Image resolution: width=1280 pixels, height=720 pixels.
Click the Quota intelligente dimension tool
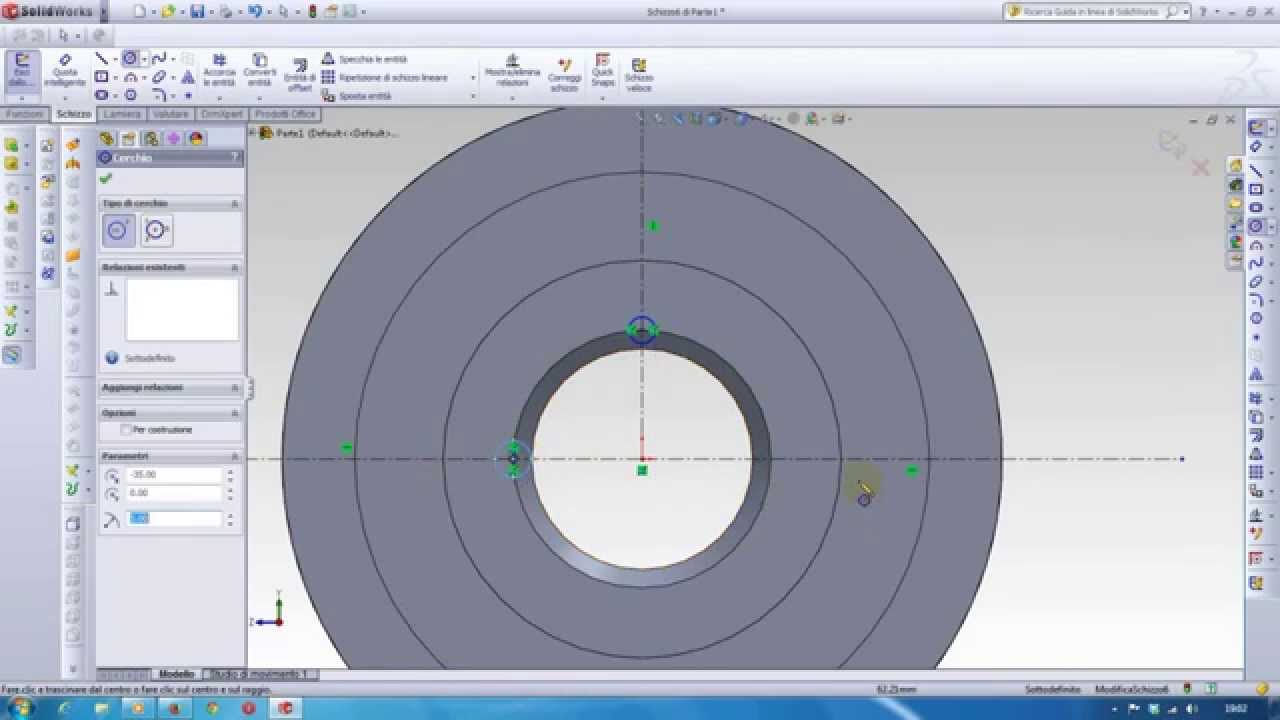pos(64,71)
